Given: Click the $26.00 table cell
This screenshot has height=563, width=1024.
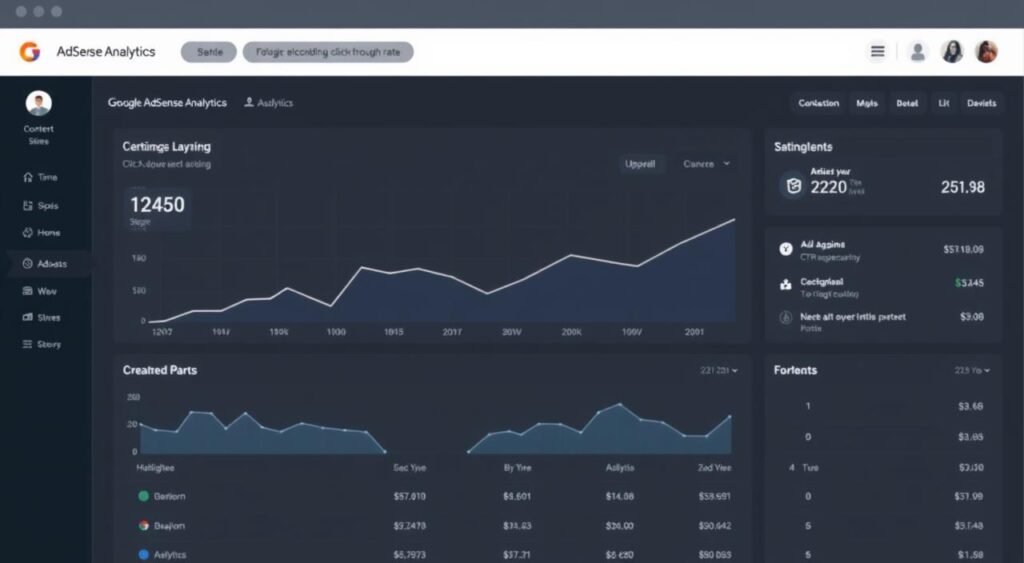Looking at the screenshot, I should pyautogui.click(x=620, y=526).
